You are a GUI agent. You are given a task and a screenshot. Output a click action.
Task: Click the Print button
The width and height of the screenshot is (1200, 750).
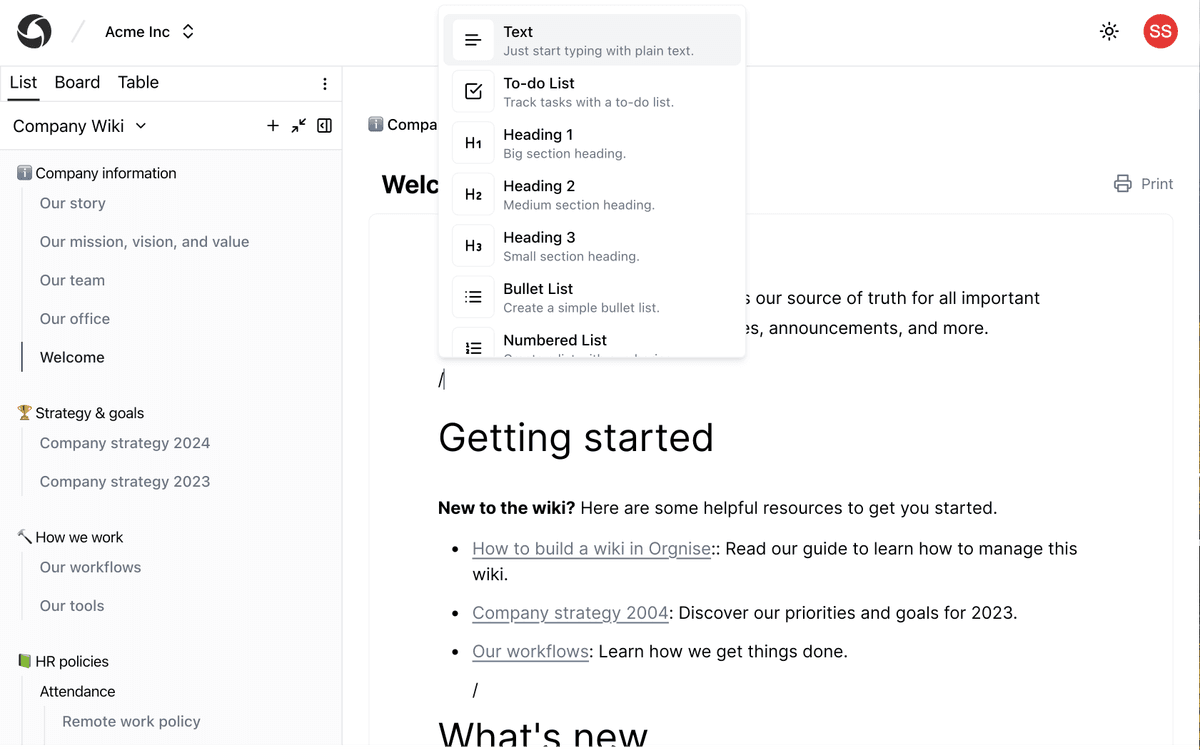click(x=1143, y=184)
